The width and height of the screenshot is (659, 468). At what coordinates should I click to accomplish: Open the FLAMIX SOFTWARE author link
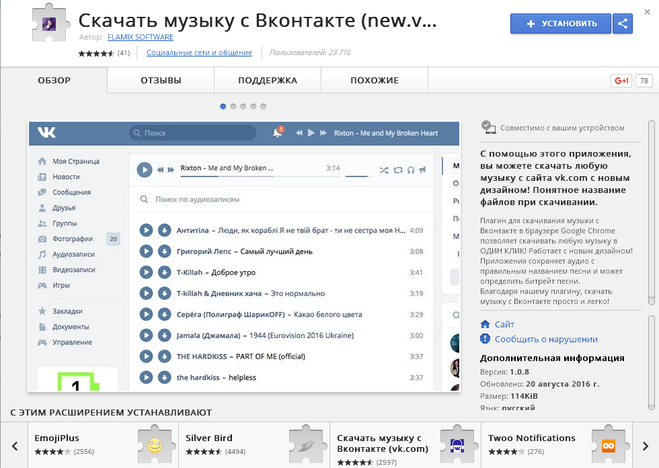140,37
